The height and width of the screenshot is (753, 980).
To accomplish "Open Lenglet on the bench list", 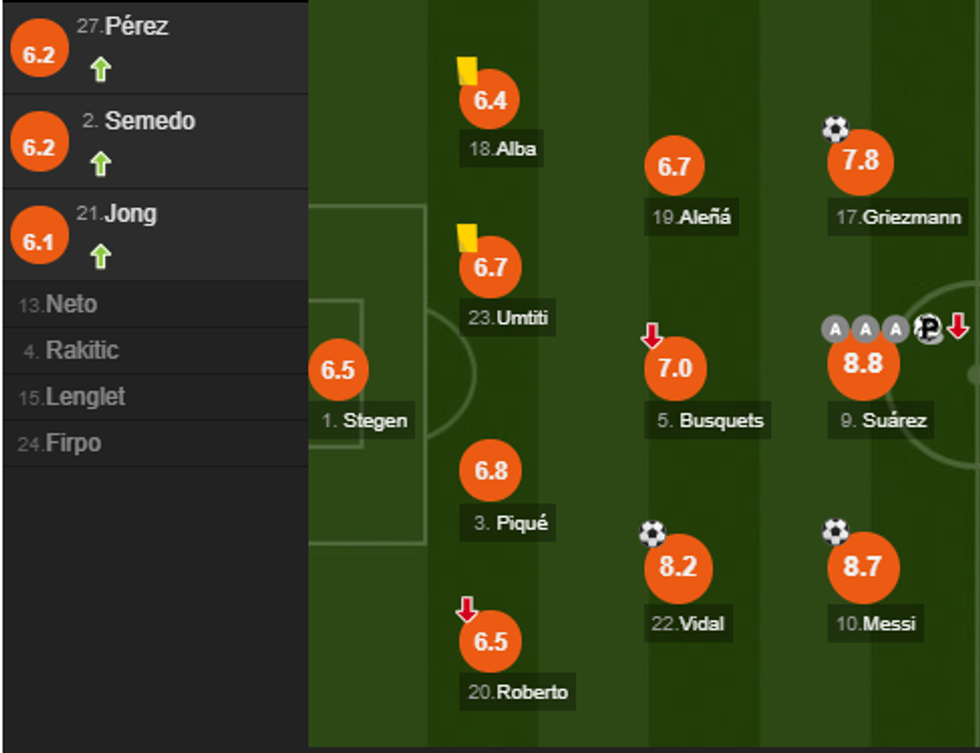I will (x=85, y=397).
